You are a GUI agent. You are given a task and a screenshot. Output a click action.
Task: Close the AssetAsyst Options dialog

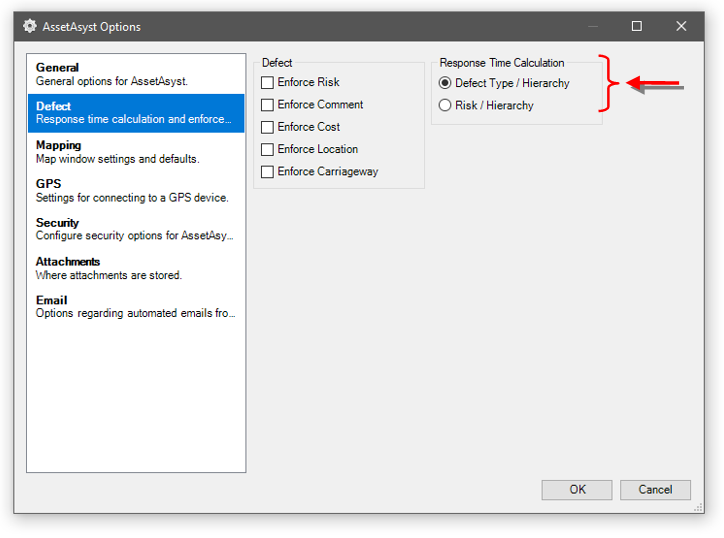(x=681, y=27)
